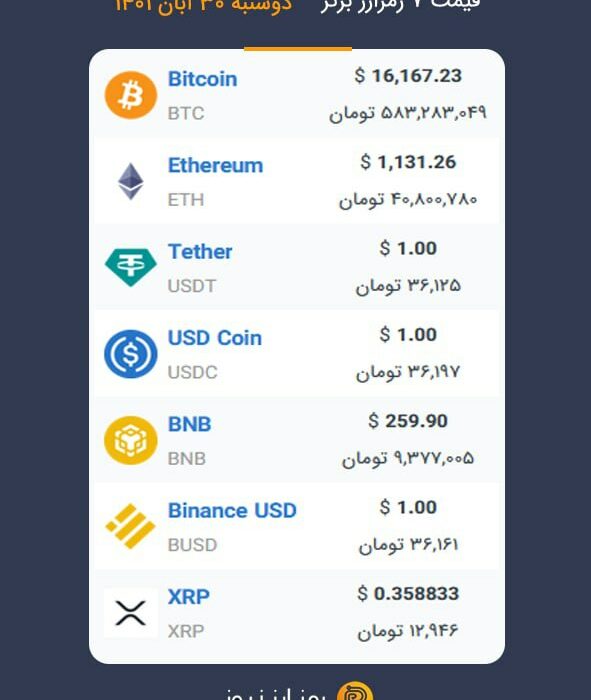
Task: Select the XRP logo icon
Action: [131, 613]
